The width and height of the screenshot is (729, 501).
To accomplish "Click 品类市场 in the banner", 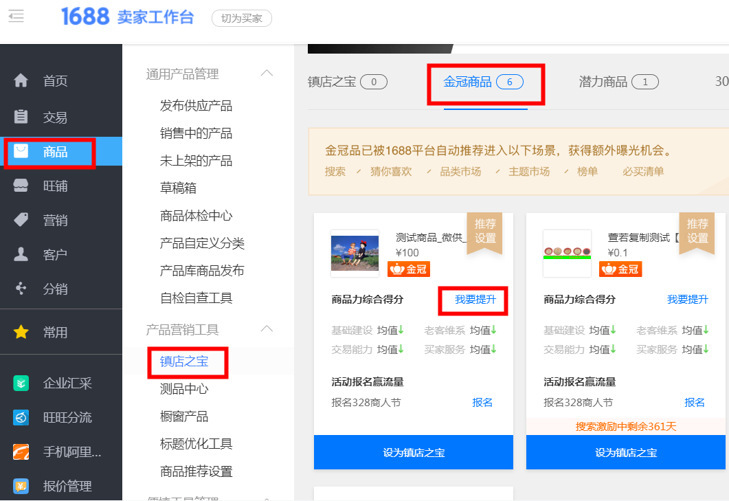I will click(460, 171).
